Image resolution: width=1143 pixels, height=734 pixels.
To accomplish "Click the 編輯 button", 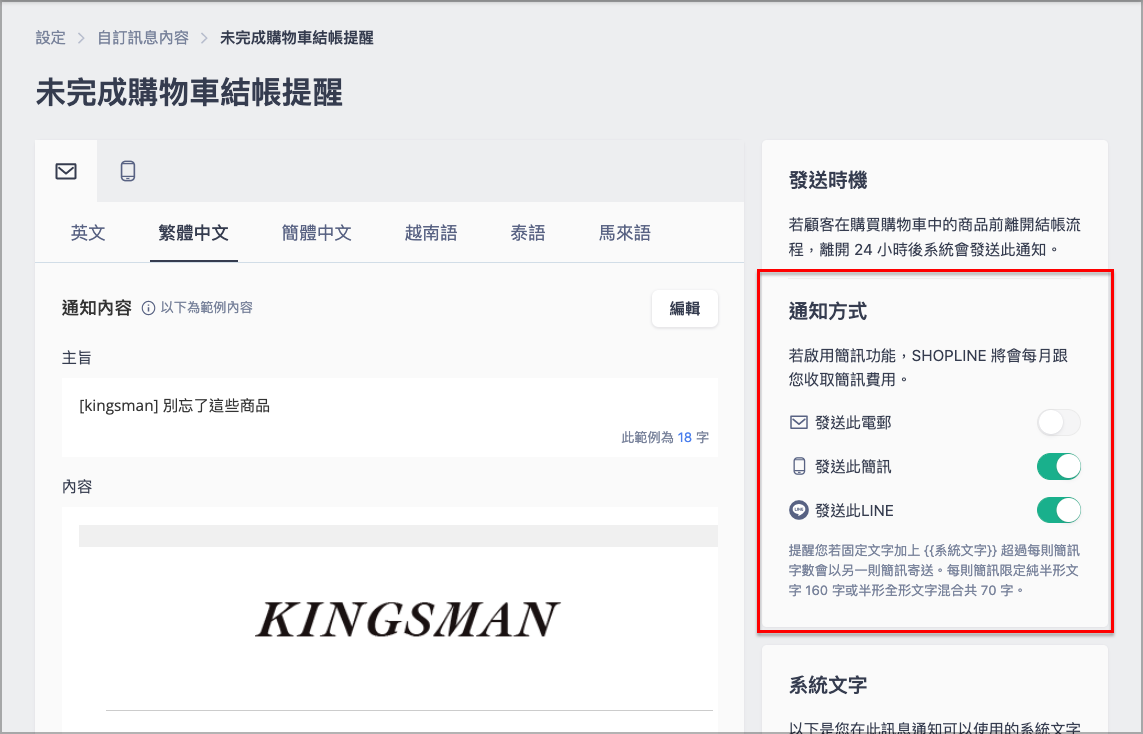I will (684, 308).
